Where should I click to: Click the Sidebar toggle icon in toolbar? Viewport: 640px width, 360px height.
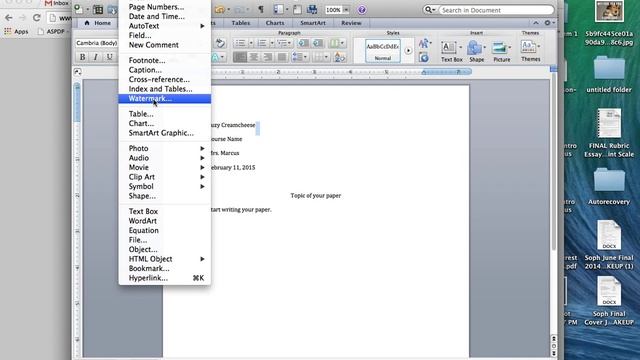(x=278, y=9)
